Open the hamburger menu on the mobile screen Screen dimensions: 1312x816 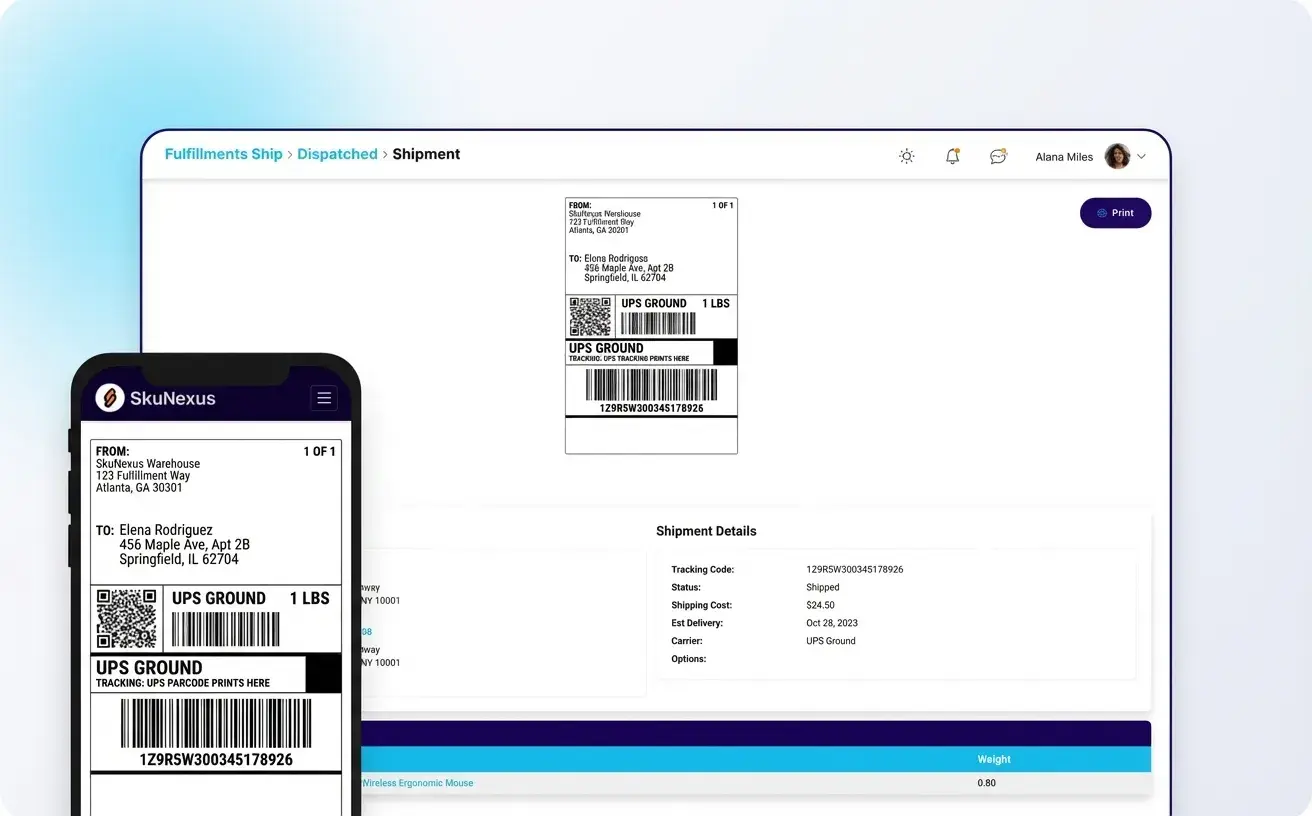point(324,397)
